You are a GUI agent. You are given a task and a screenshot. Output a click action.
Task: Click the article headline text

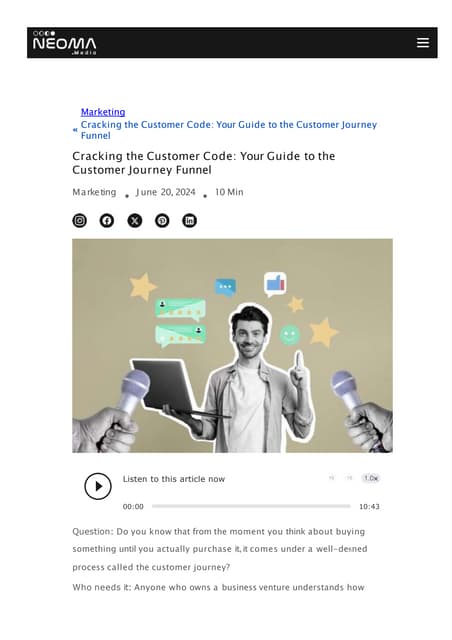204,163
